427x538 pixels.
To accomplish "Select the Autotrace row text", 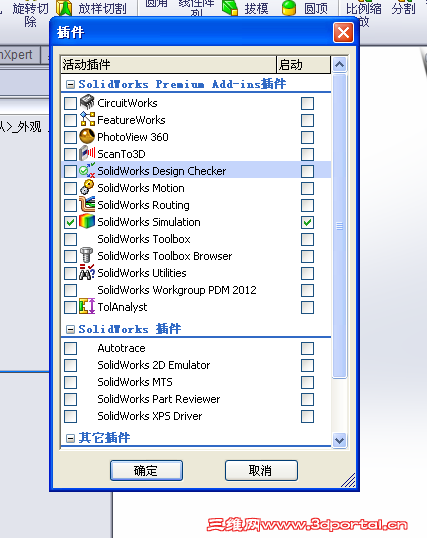I will tap(122, 348).
